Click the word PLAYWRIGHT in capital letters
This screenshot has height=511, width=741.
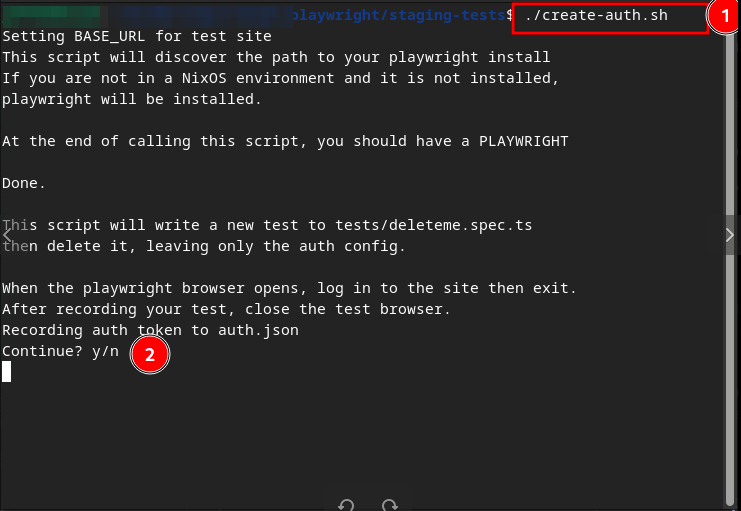524,141
